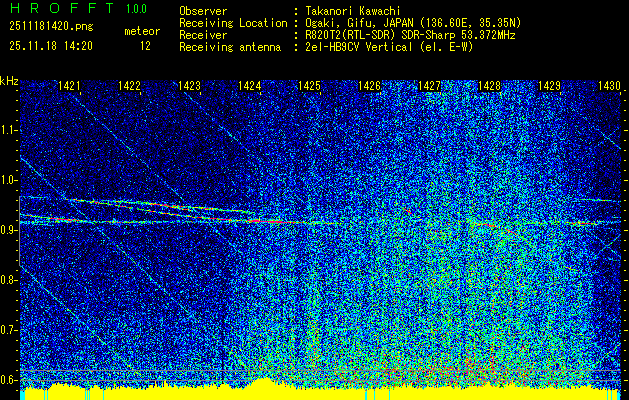The width and height of the screenshot is (629, 400).
Task: Click the HROFFT program title
Action: tap(62, 8)
